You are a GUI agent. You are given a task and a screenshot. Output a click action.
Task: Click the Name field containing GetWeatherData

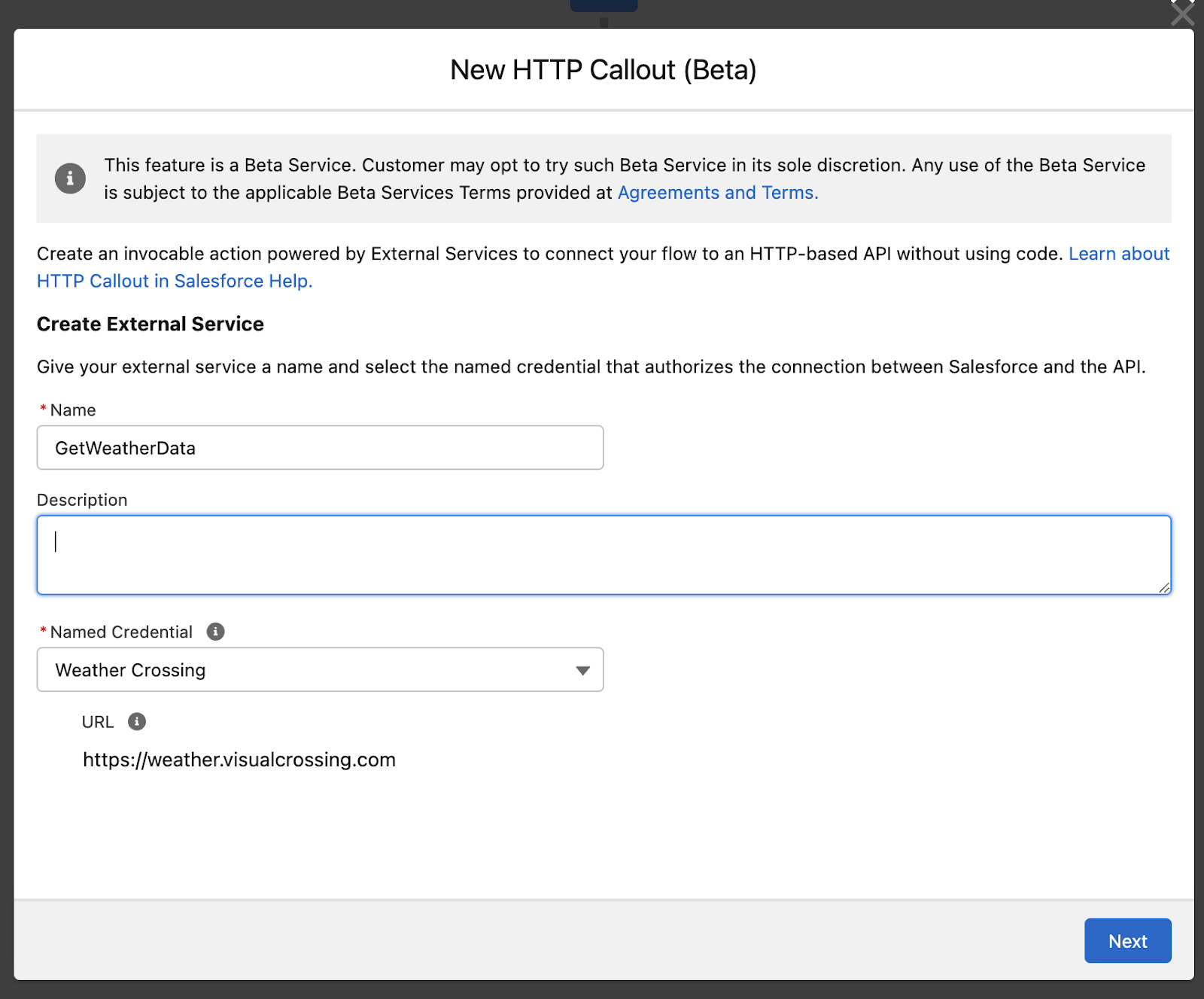click(320, 448)
